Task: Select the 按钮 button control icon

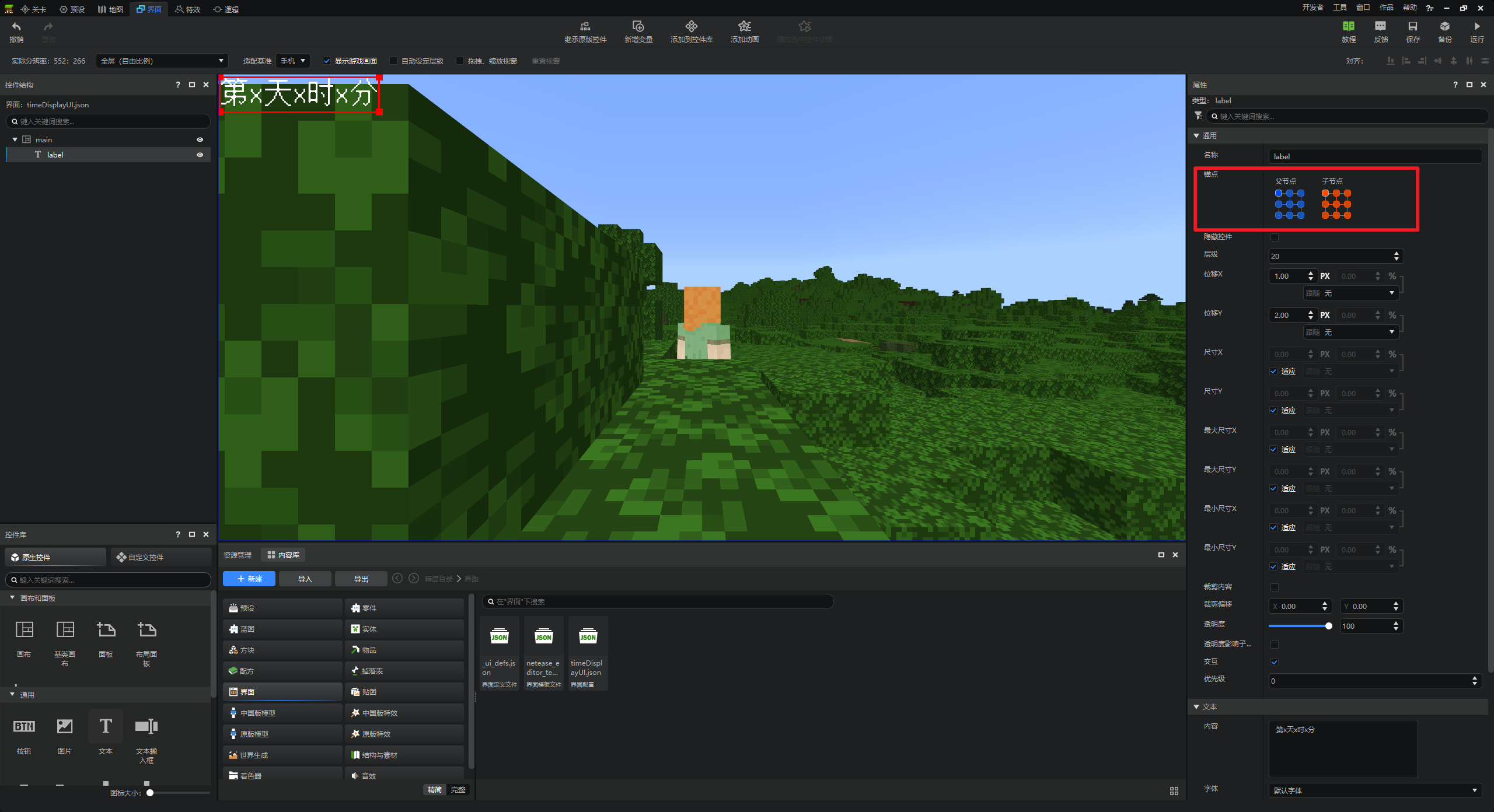Action: 24,726
